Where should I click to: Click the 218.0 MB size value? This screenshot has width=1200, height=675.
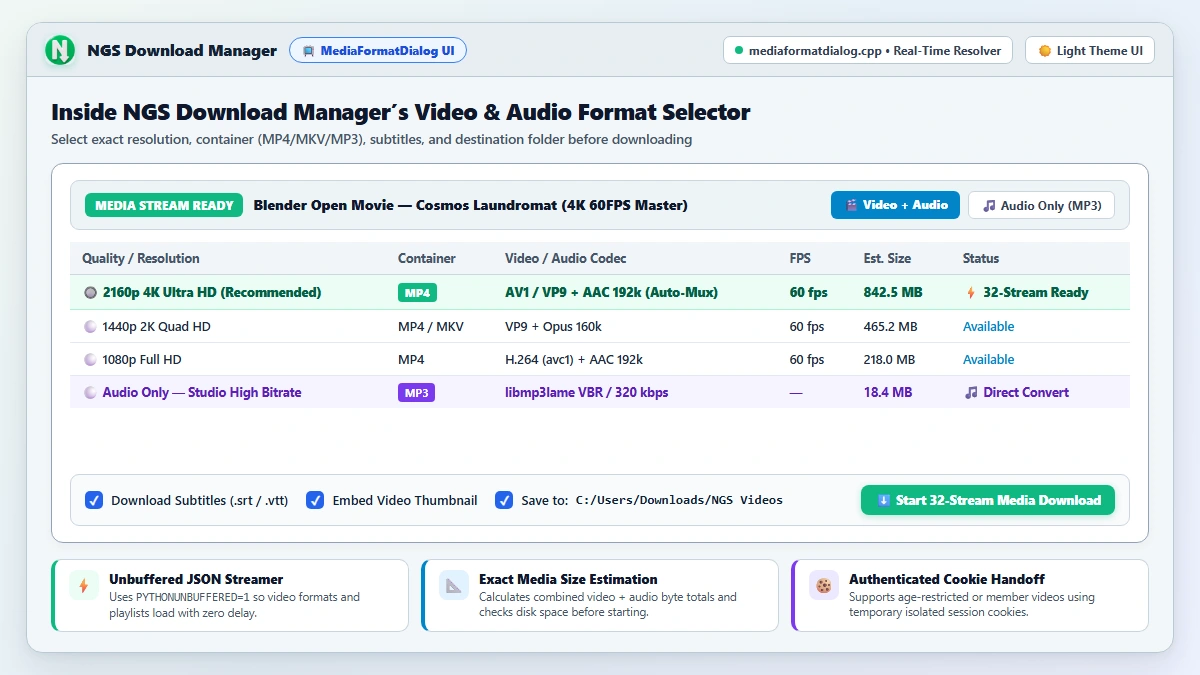(x=889, y=359)
